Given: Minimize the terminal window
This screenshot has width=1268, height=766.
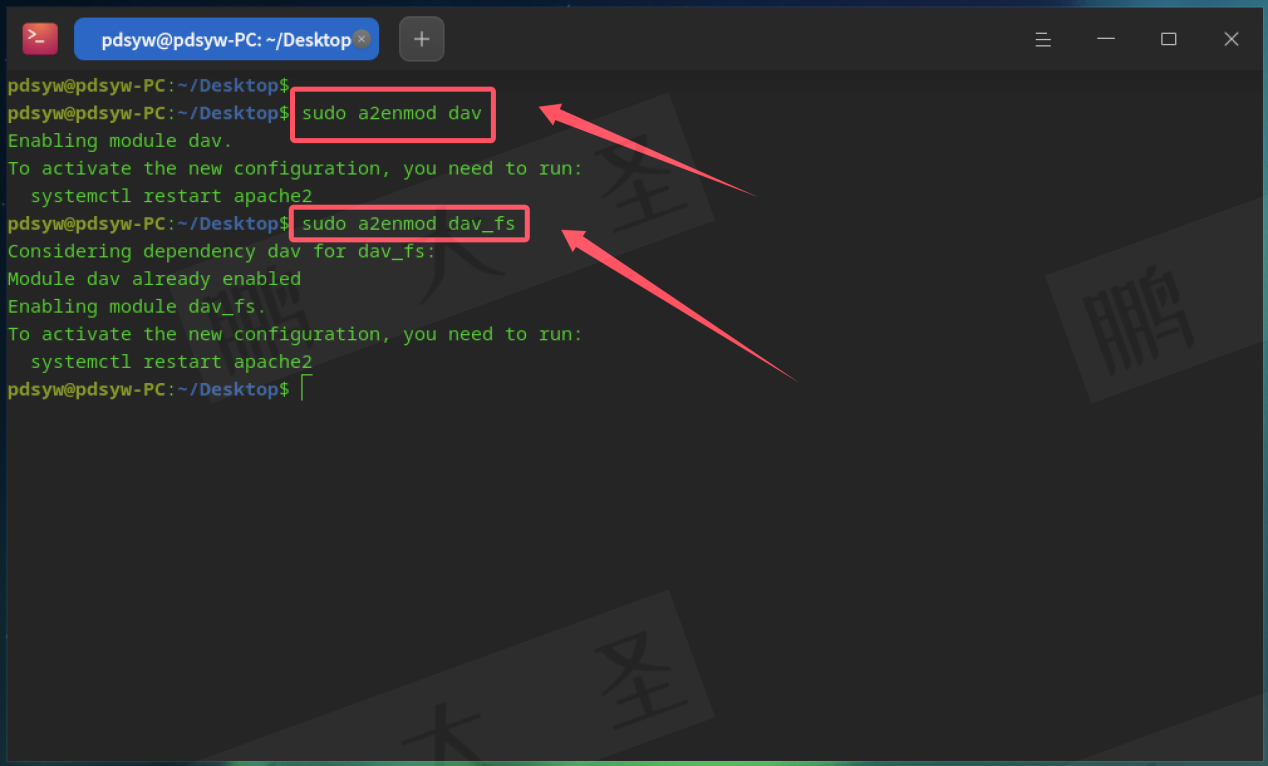Looking at the screenshot, I should click(1105, 39).
